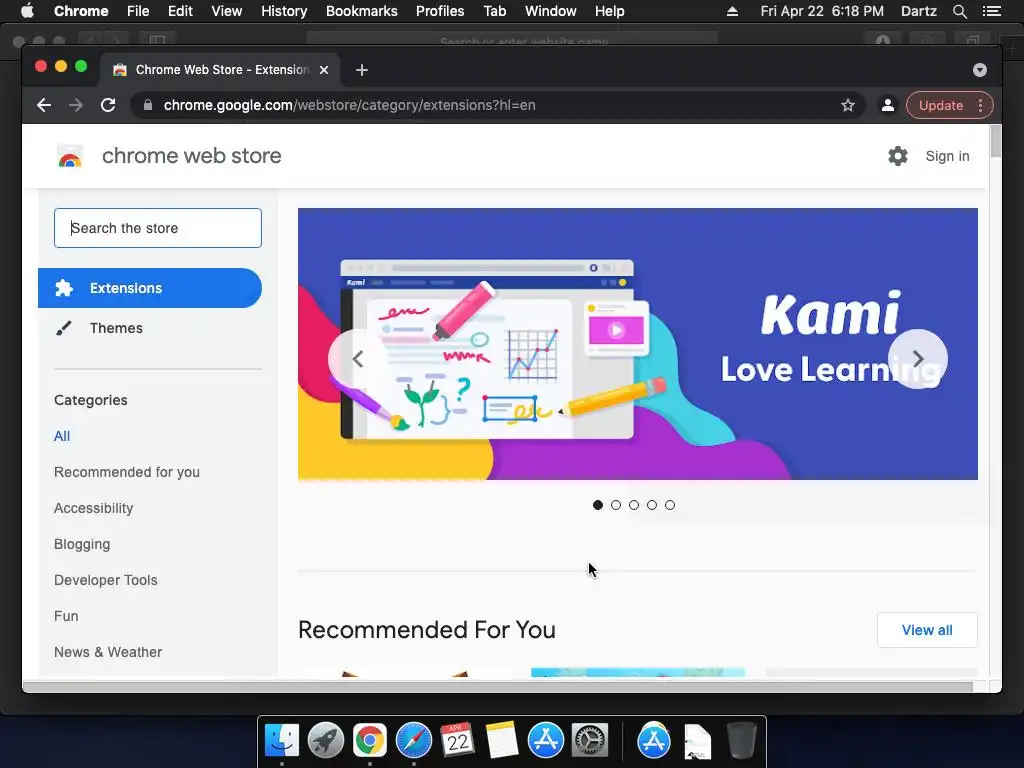Click the chrome web store rainbow logo
This screenshot has width=1024, height=768.
pos(70,157)
